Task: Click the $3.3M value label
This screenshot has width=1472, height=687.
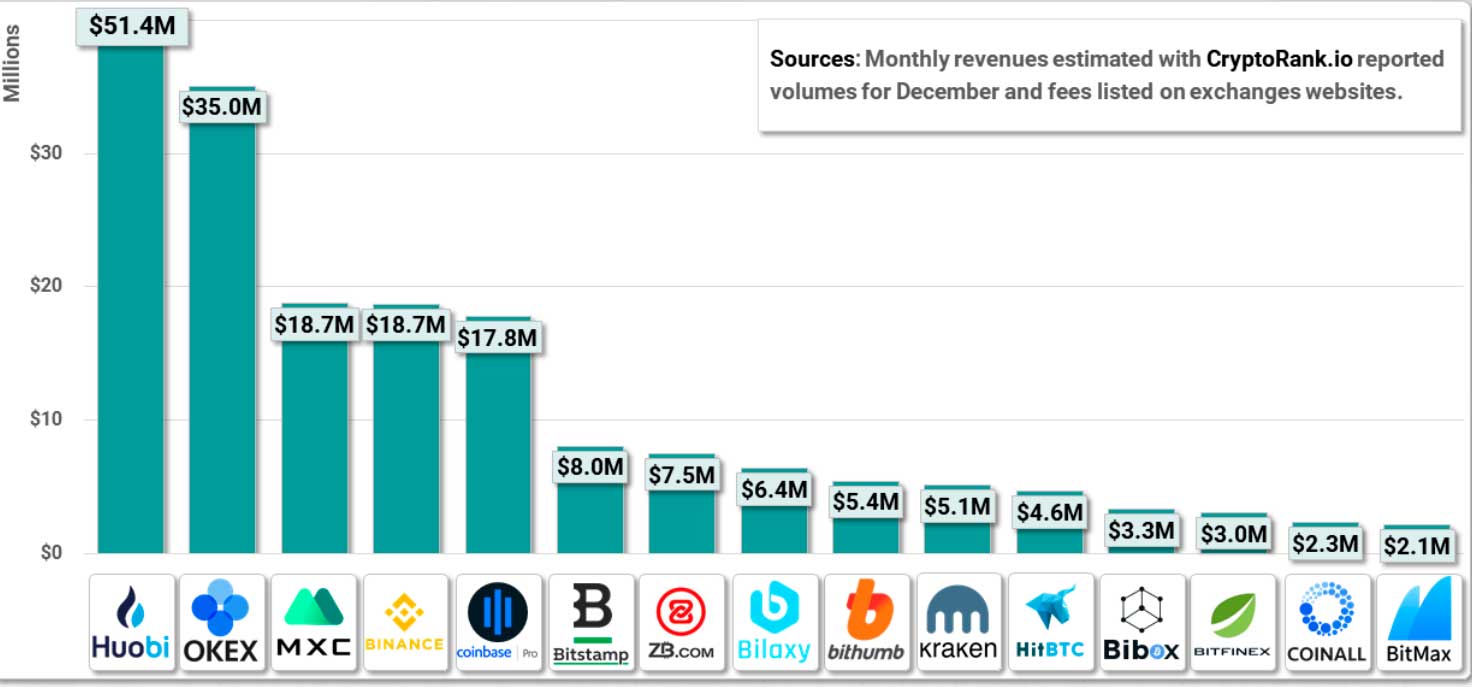Action: [1141, 530]
